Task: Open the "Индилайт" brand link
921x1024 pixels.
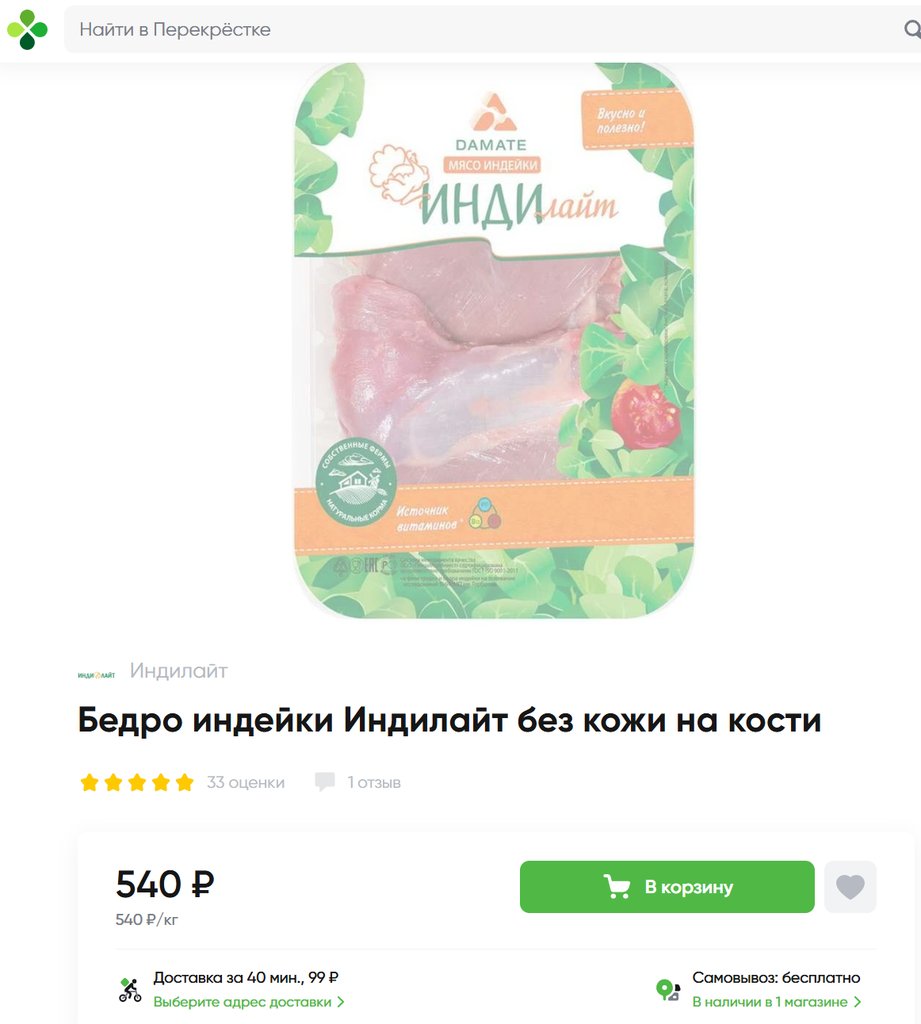Action: [178, 671]
